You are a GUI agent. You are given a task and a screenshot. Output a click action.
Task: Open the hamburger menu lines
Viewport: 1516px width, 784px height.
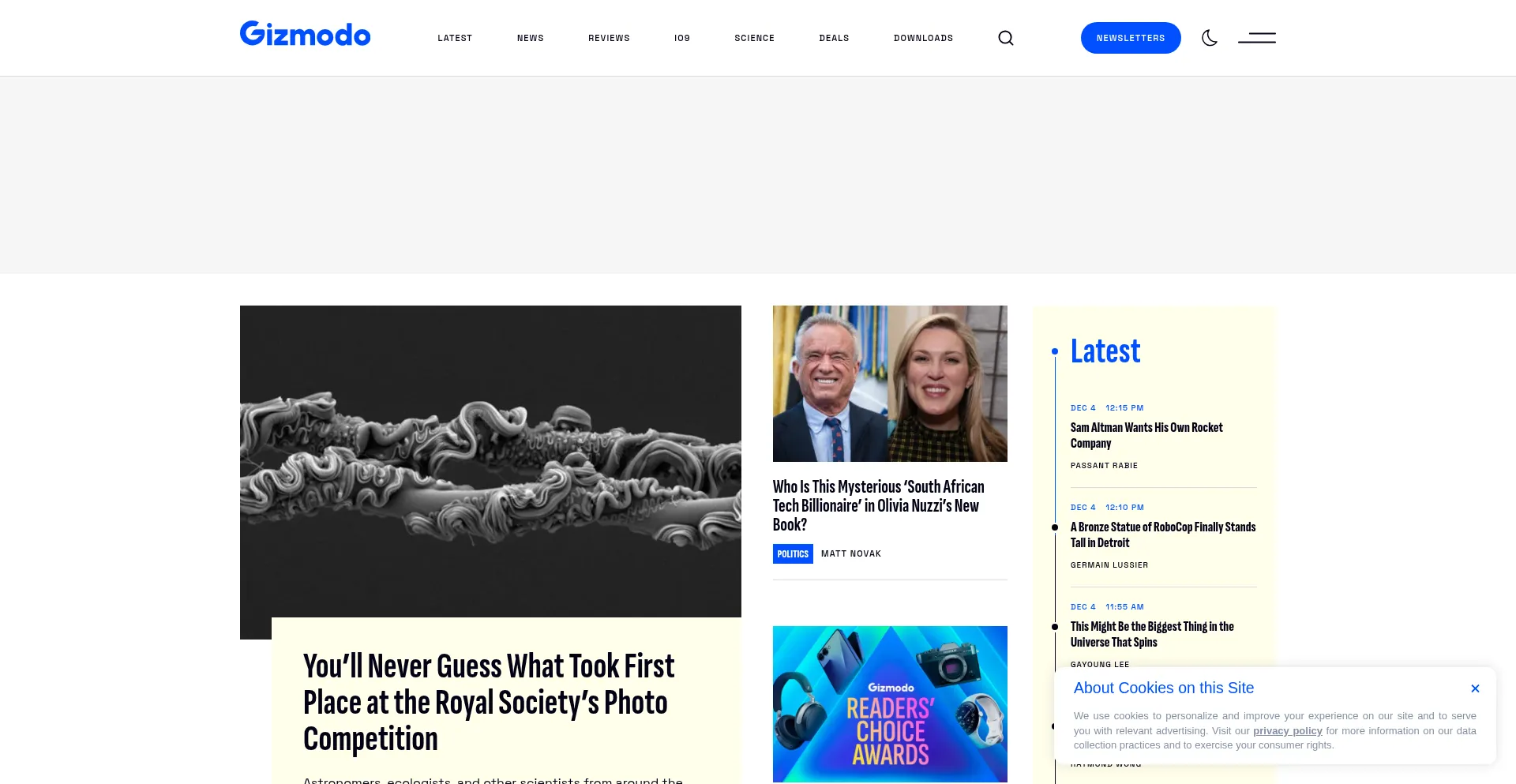(x=1257, y=38)
